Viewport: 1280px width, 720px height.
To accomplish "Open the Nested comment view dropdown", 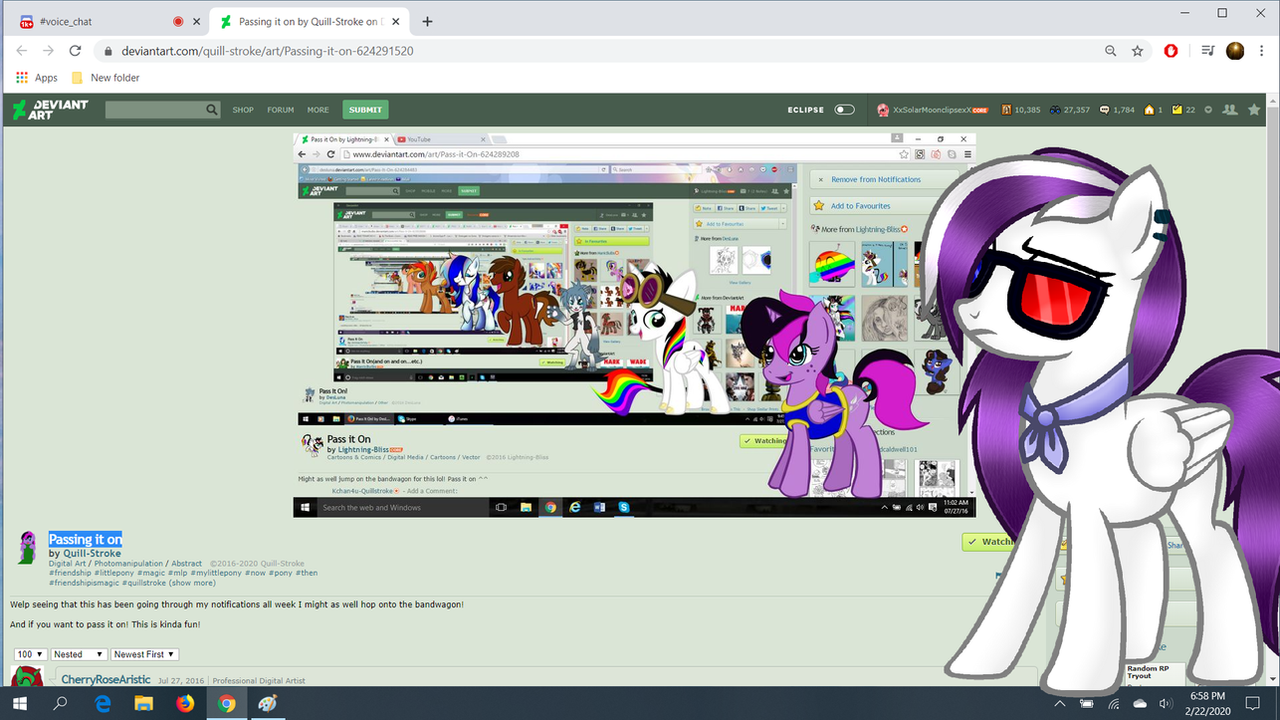I will pos(79,654).
